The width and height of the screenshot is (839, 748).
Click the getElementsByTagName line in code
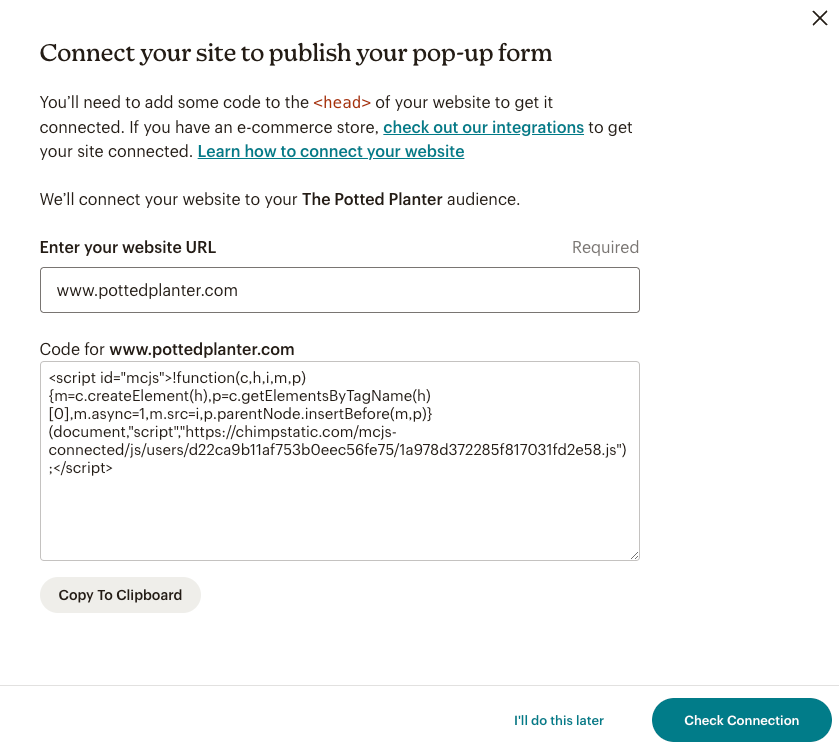click(x=240, y=396)
